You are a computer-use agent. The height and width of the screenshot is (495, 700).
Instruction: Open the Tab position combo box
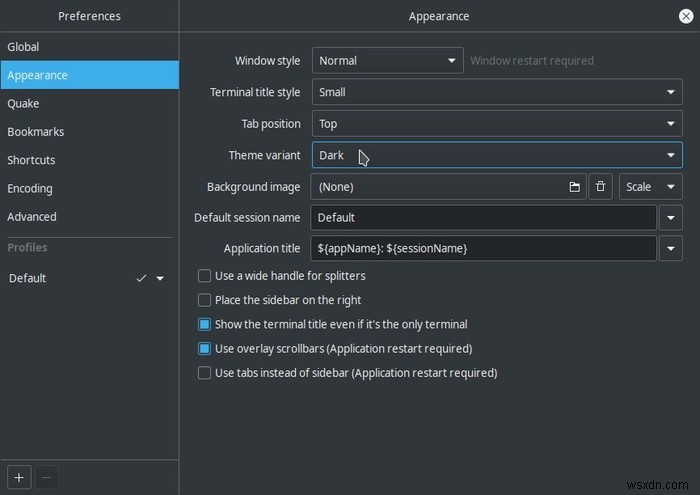(x=497, y=124)
